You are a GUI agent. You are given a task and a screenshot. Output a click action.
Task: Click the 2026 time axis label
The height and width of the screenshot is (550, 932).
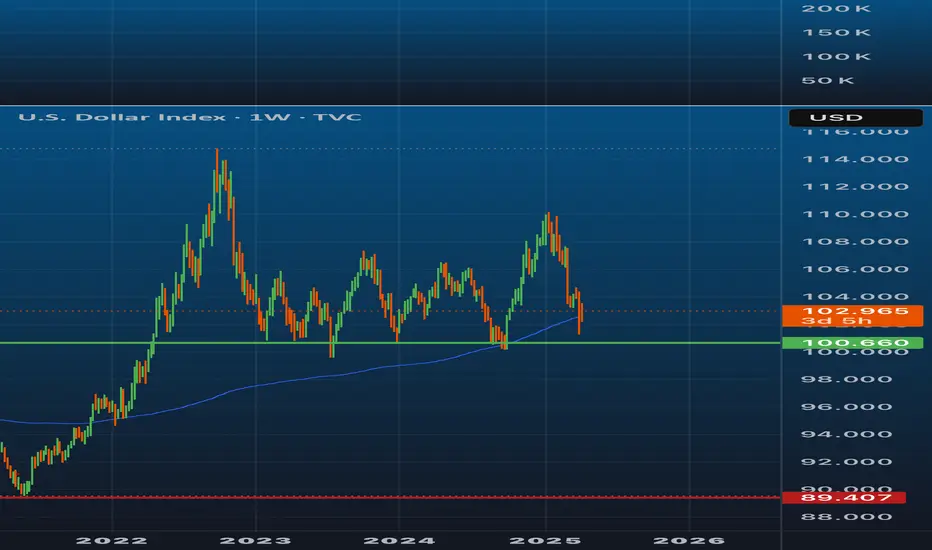(689, 540)
